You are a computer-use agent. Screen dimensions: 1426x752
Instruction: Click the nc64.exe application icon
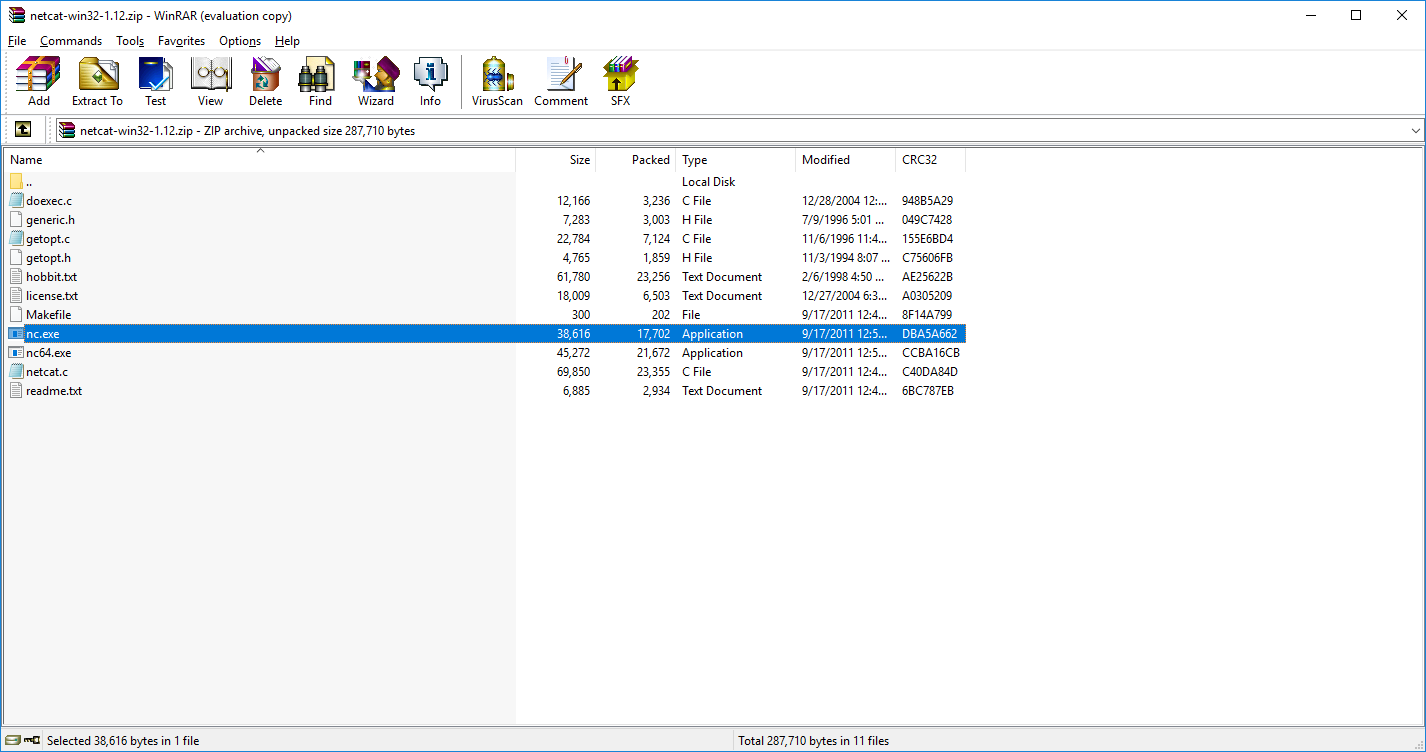click(x=16, y=353)
